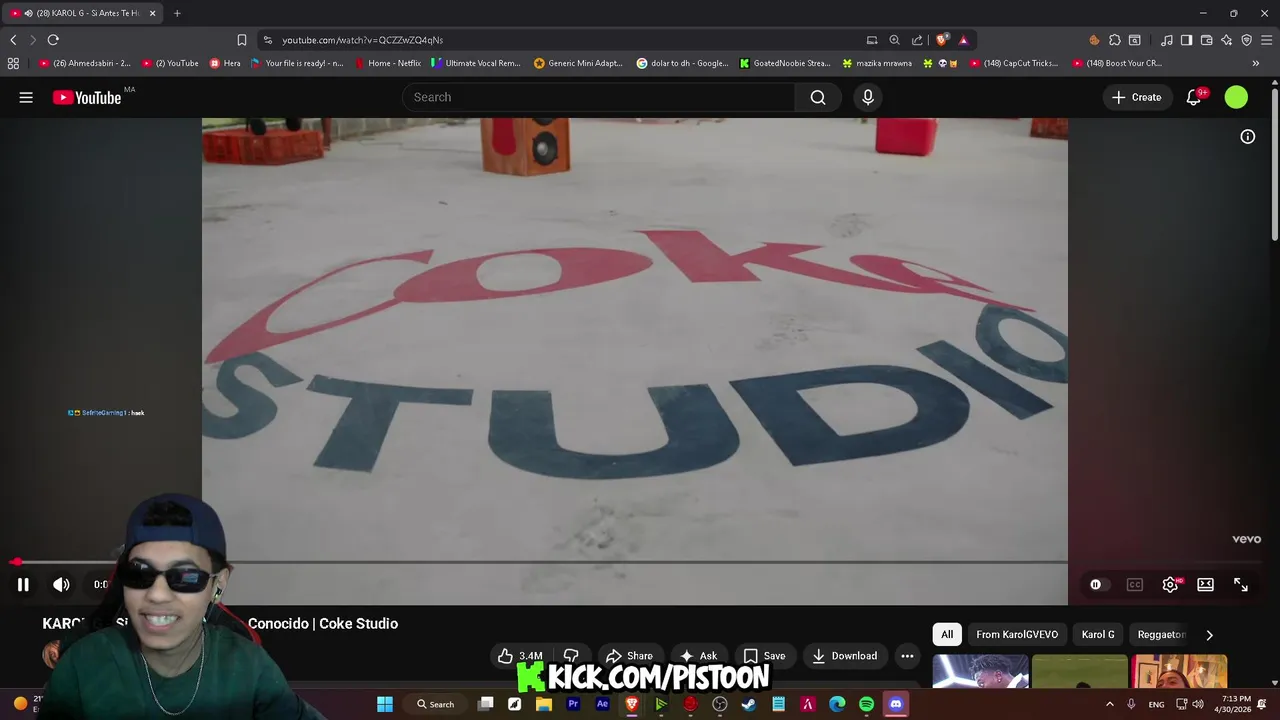Open new browser tab

pos(177,13)
